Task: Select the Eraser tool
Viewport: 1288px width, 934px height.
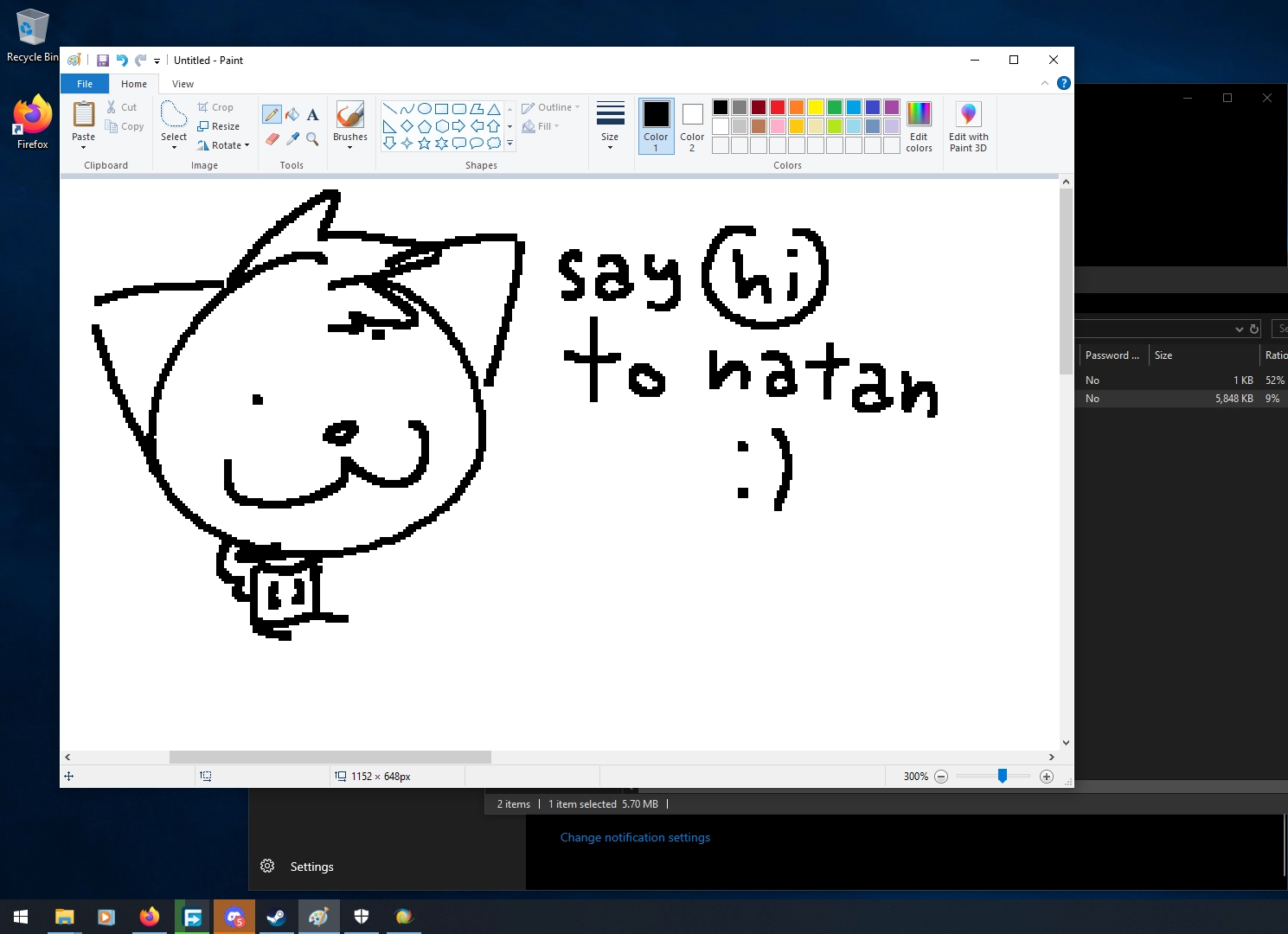Action: (x=272, y=138)
